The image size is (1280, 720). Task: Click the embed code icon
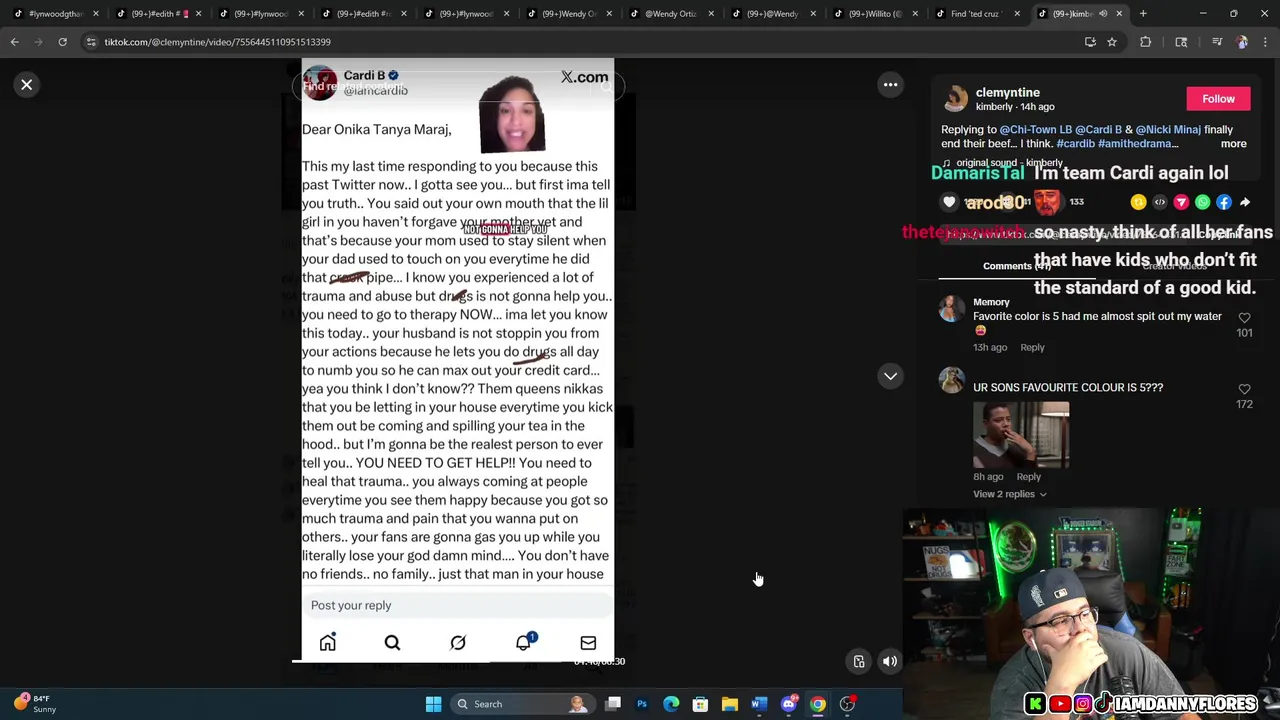[x=1160, y=202]
